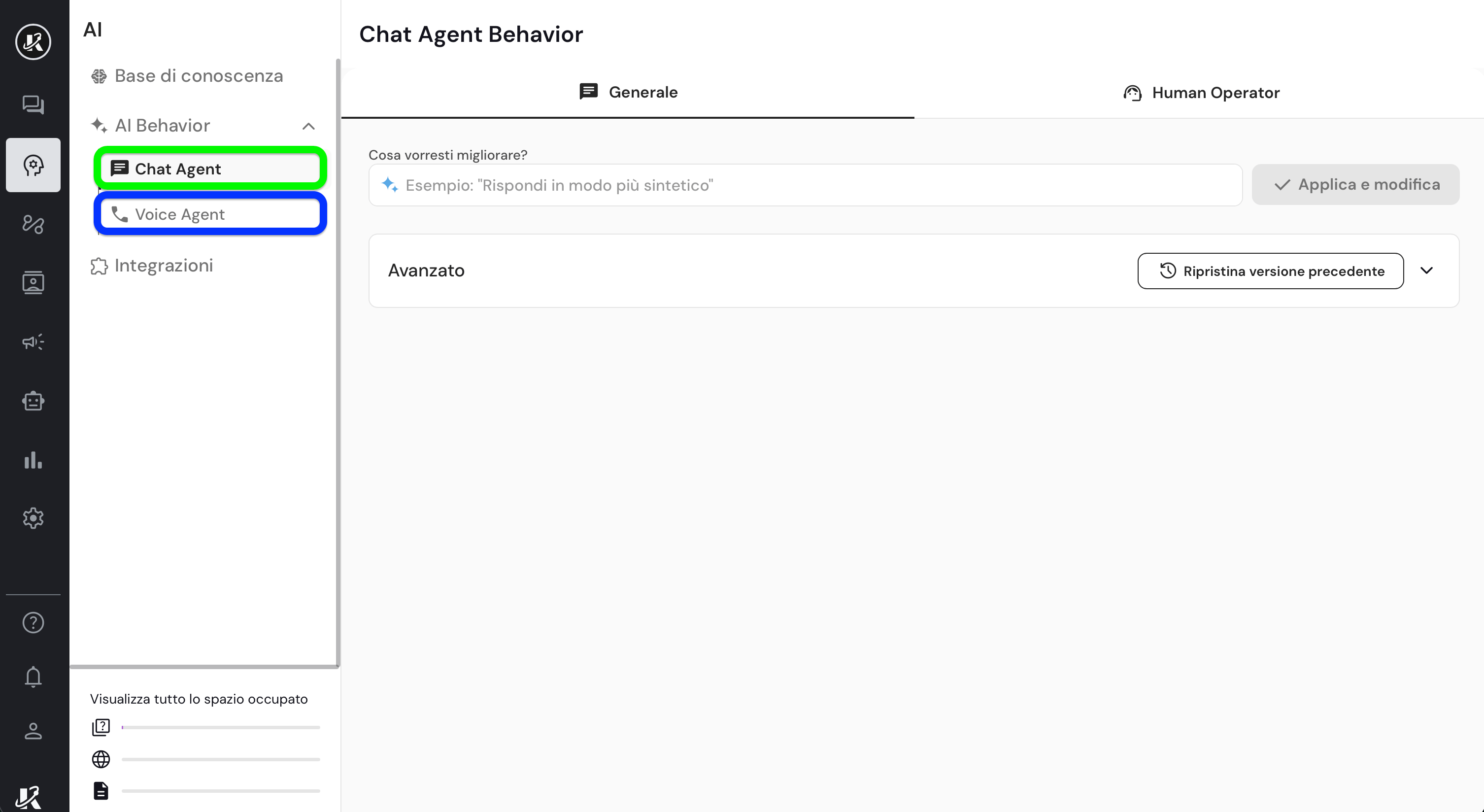Focus the Cosa vorresti migliorare input field
This screenshot has height=812, width=1484.
click(x=807, y=185)
